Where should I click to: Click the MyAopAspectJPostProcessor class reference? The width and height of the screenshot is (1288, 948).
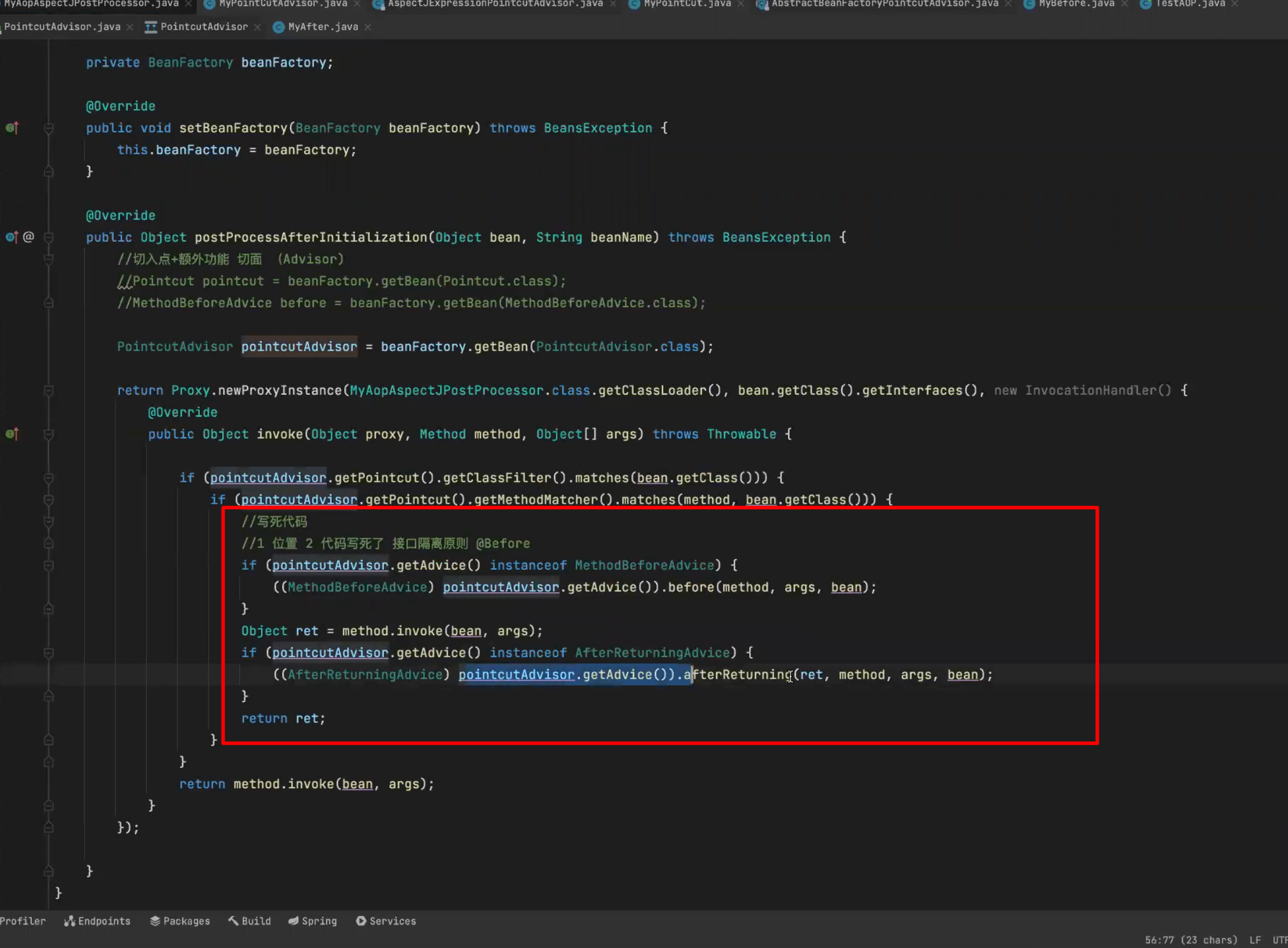(x=446, y=390)
